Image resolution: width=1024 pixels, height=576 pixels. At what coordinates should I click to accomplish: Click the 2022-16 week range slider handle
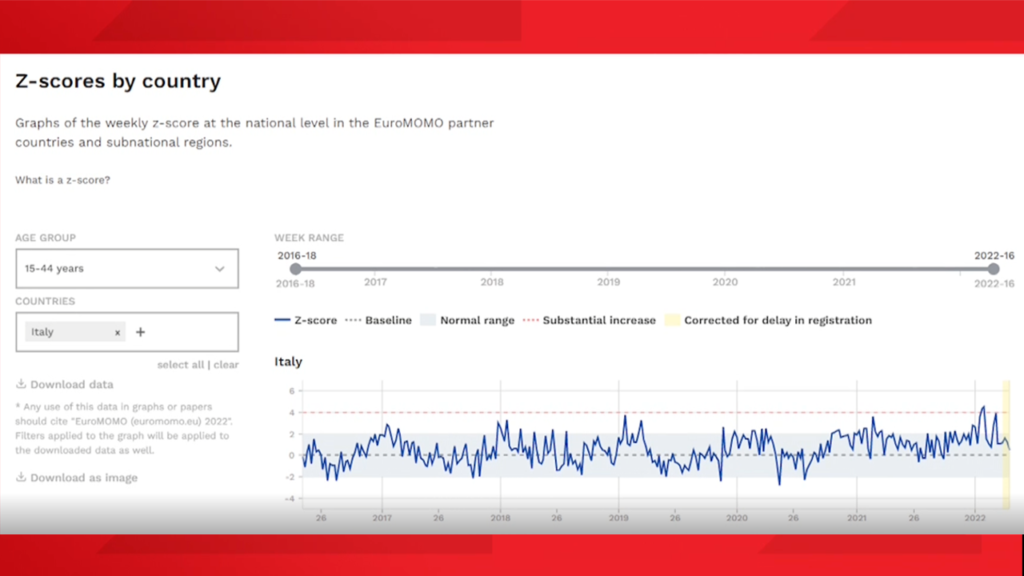pyautogui.click(x=993, y=269)
